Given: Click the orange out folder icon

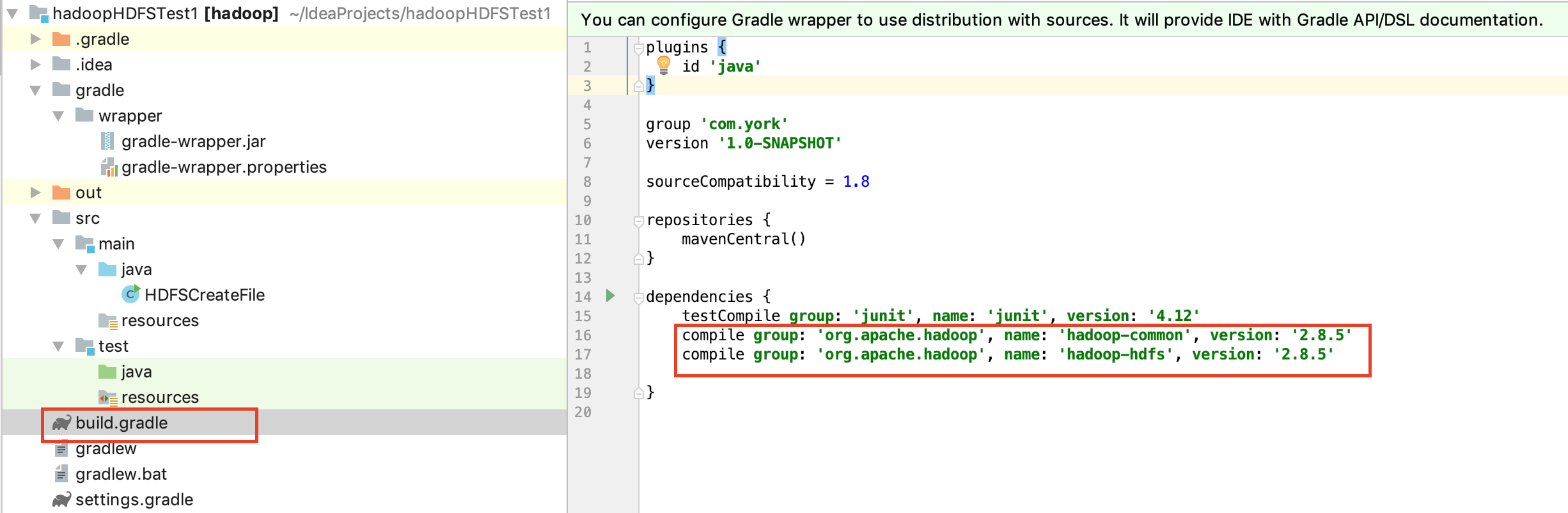Looking at the screenshot, I should [x=61, y=193].
